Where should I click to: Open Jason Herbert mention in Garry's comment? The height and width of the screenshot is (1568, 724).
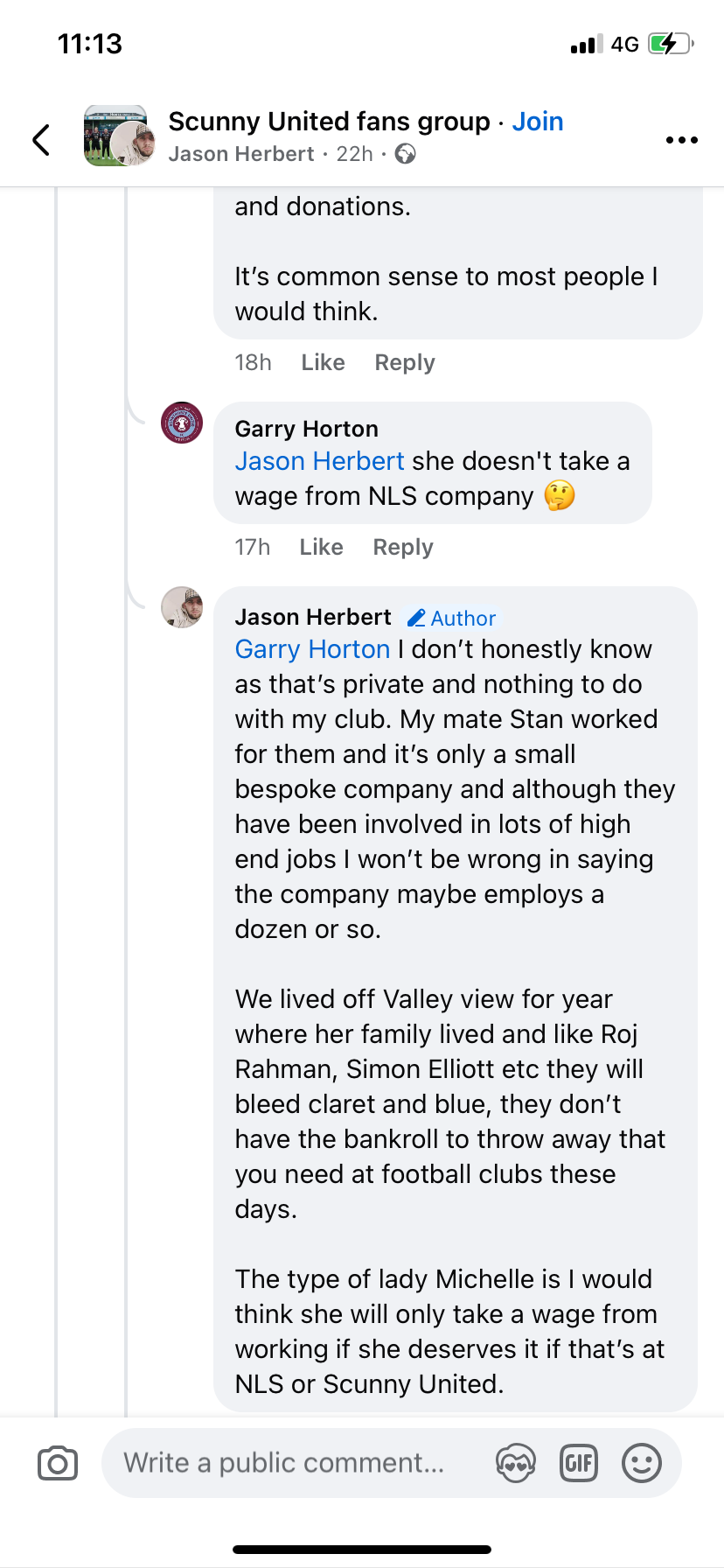pyautogui.click(x=319, y=461)
